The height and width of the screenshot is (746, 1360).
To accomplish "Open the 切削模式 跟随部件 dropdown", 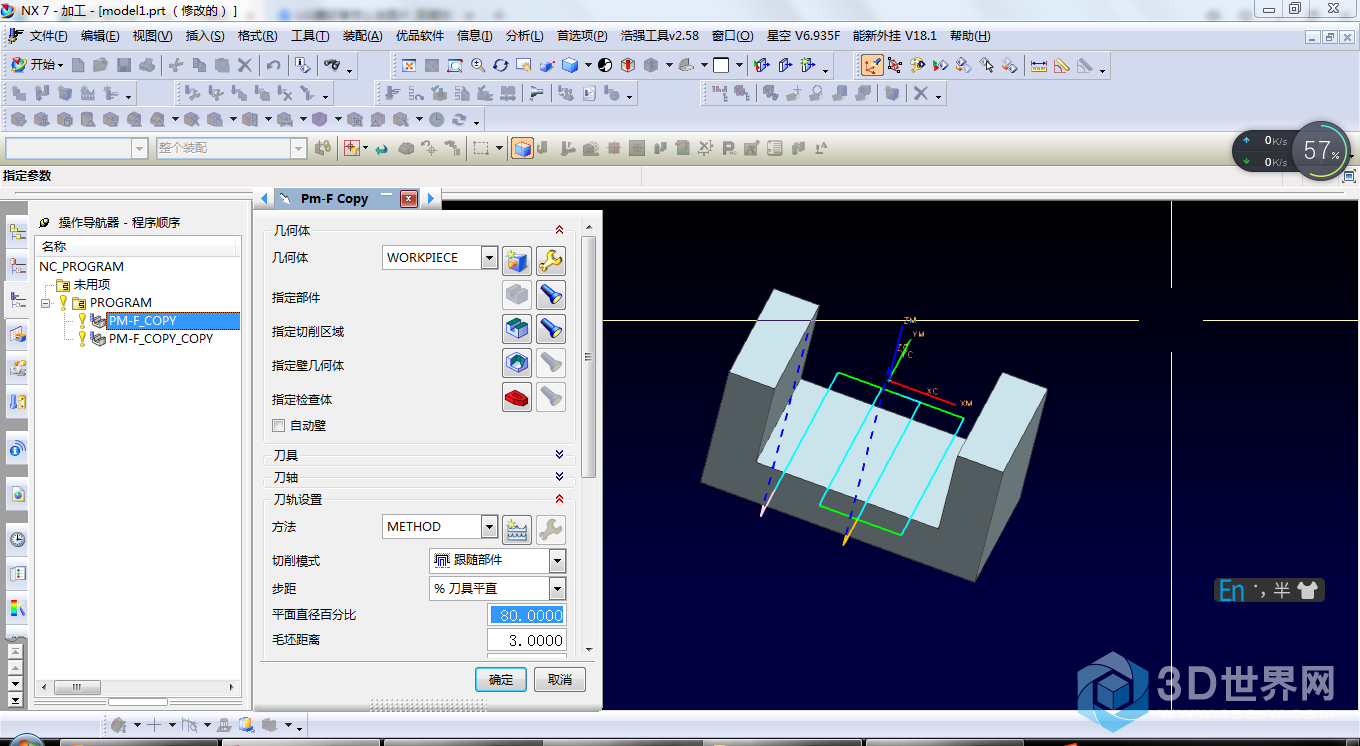I will [558, 561].
